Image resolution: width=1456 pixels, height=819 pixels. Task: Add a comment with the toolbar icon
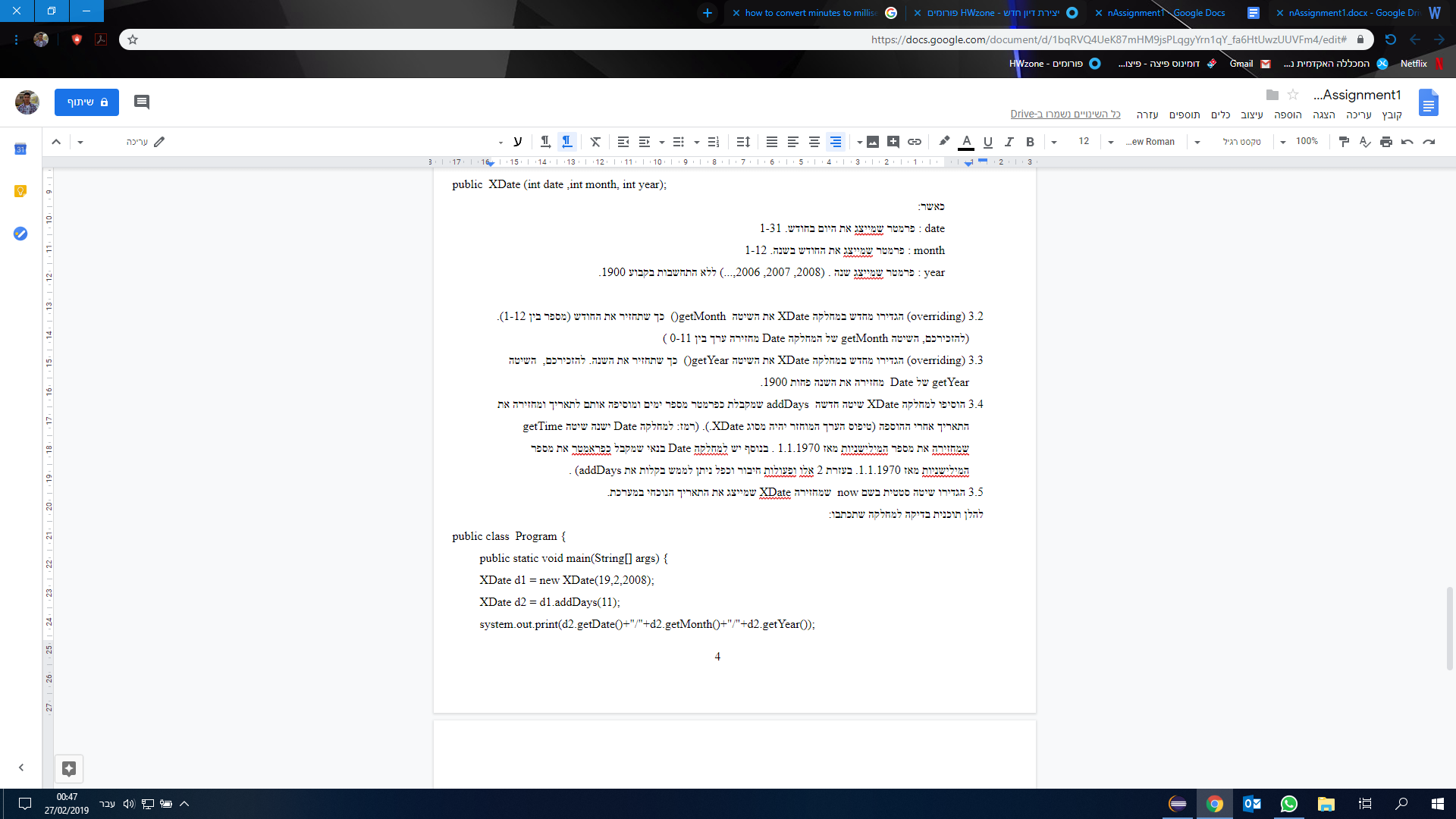tap(893, 142)
